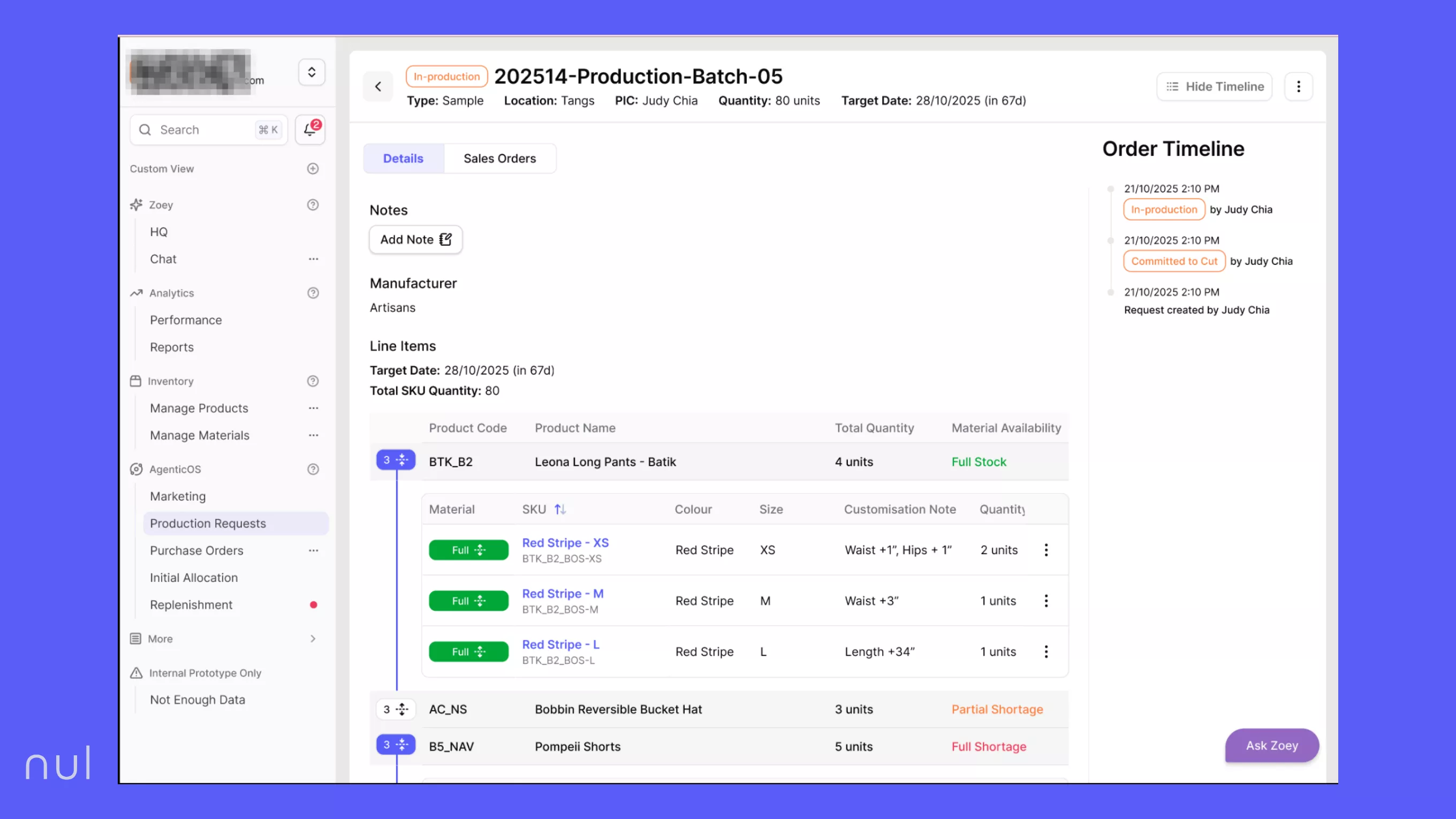Click the AgenticOS icon in sidebar
This screenshot has height=819, width=1456.
click(135, 469)
